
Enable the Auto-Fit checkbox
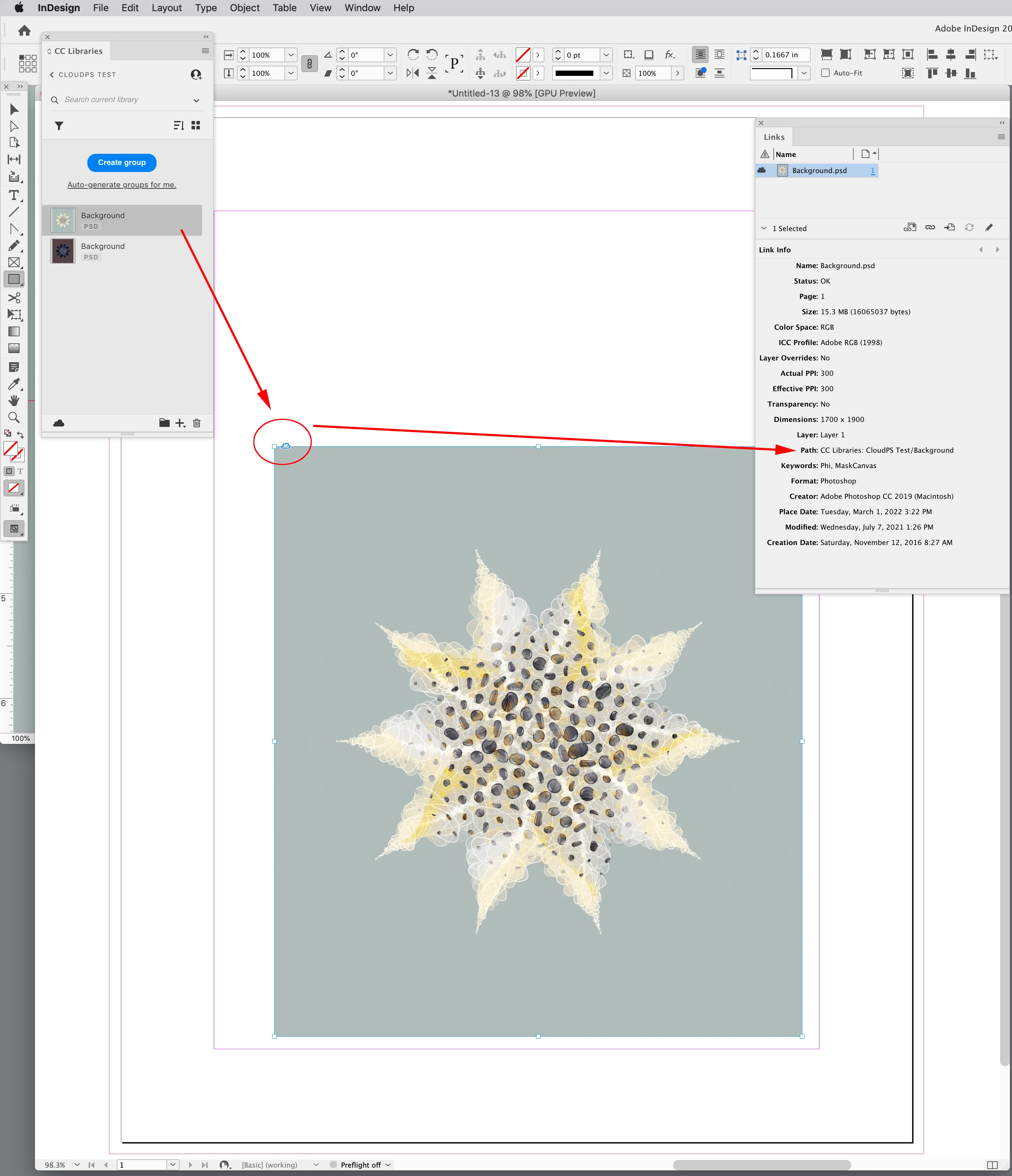tap(825, 73)
